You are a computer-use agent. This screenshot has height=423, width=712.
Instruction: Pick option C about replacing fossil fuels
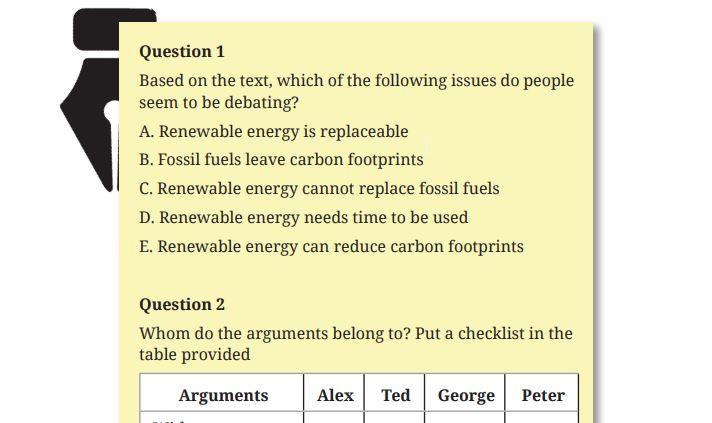pos(319,188)
